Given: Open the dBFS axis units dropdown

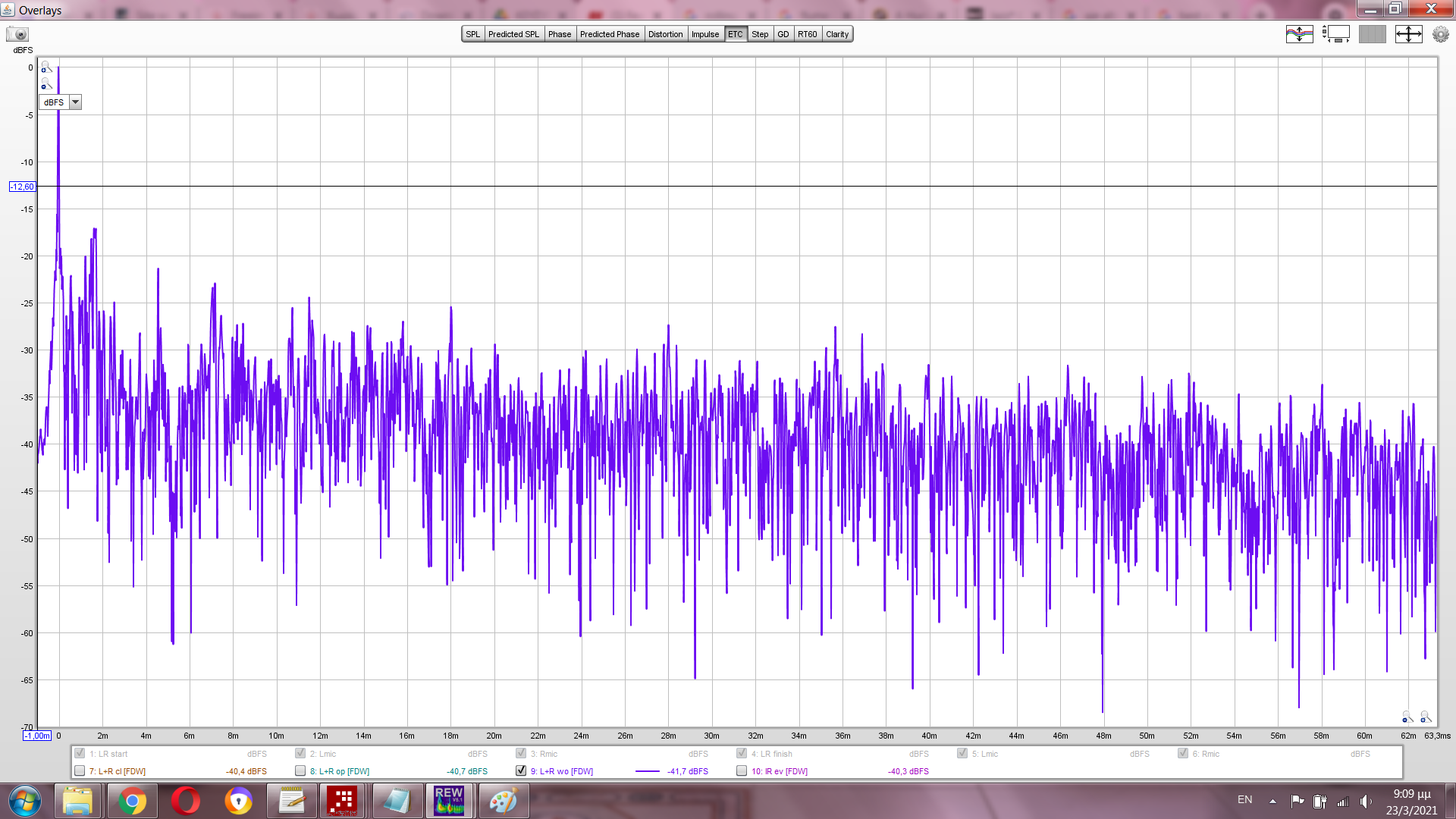Looking at the screenshot, I should (75, 102).
